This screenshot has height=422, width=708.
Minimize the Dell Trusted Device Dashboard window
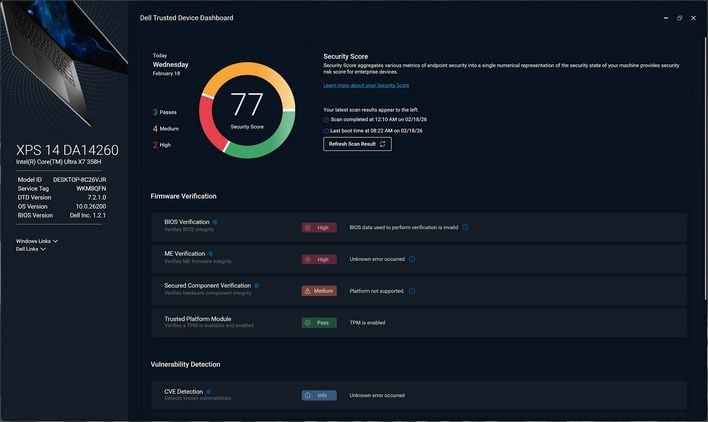click(x=666, y=18)
